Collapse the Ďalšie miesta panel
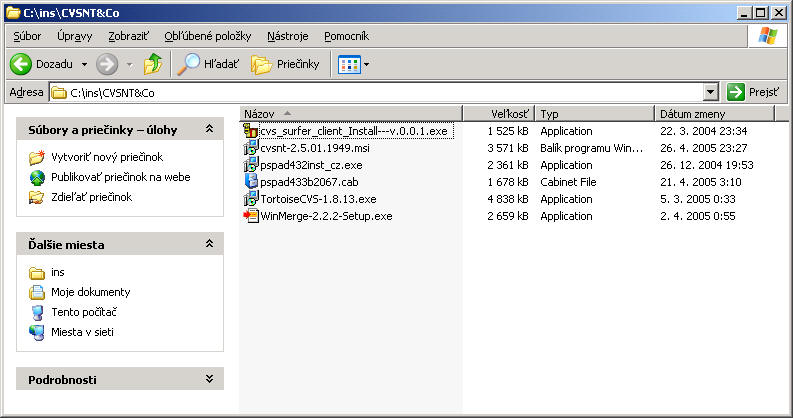 (x=209, y=244)
